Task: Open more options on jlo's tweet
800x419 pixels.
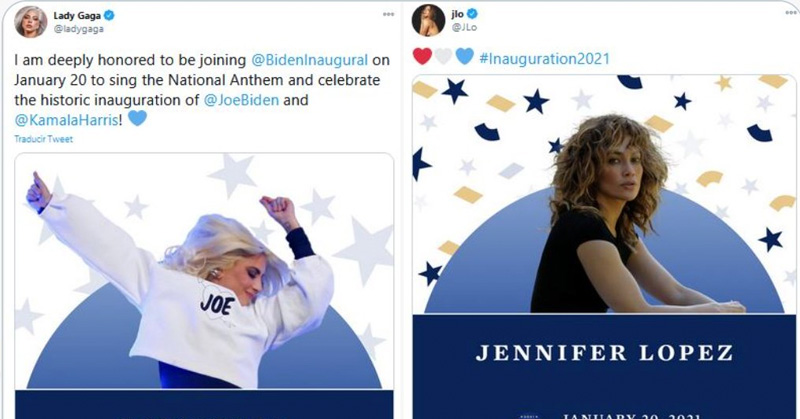Action: pos(791,12)
